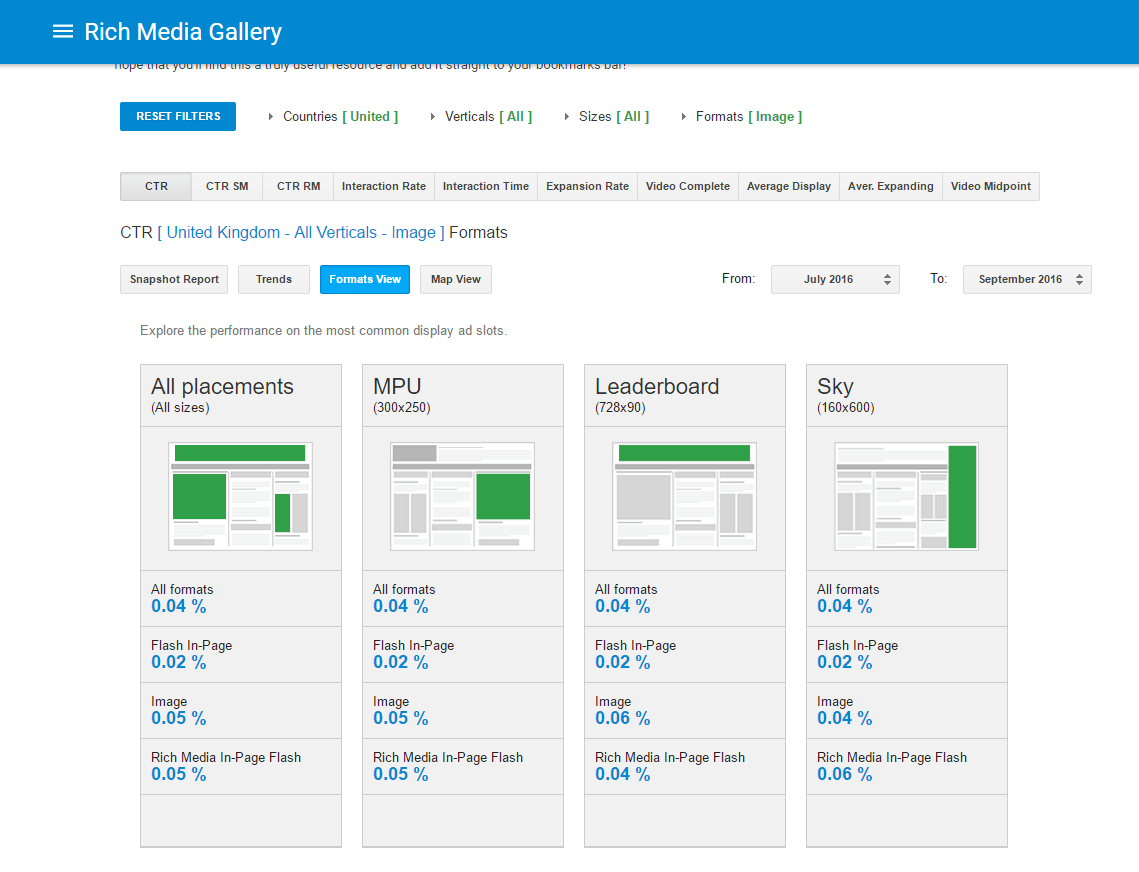
Task: Switch to the CTR SM tab
Action: (x=226, y=186)
